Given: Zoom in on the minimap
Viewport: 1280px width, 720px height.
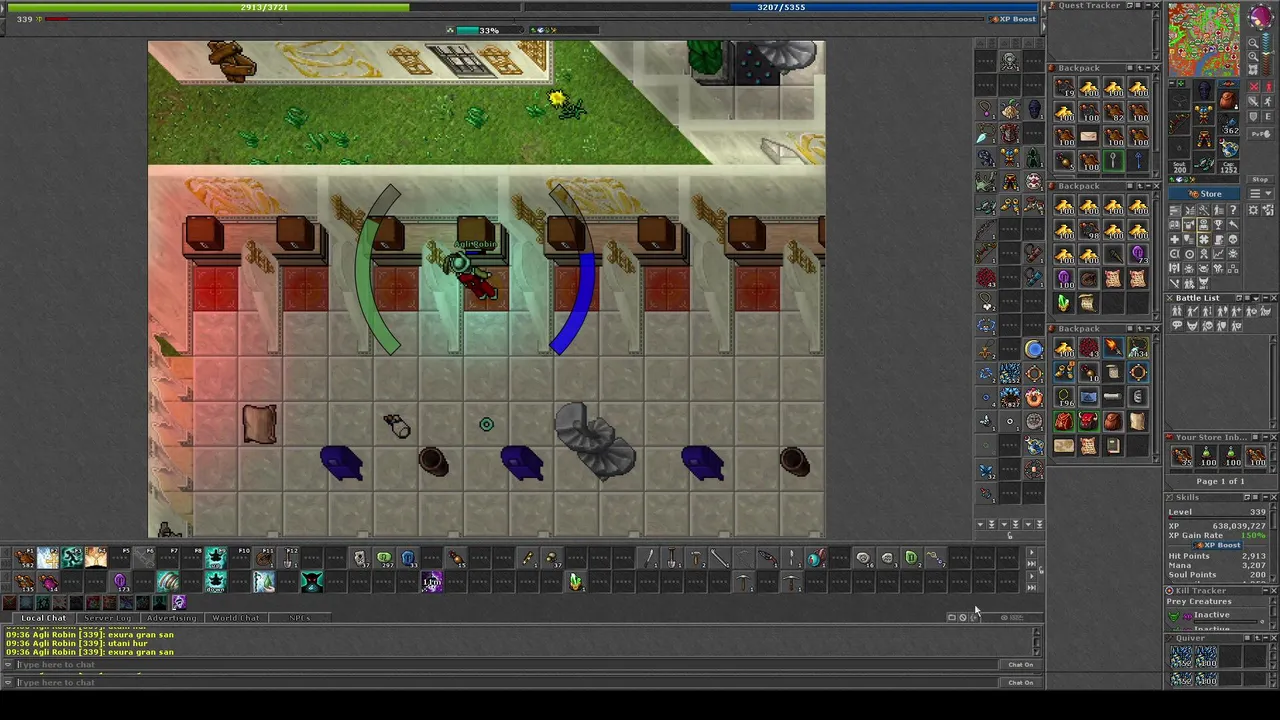Looking at the screenshot, I should tap(1253, 56).
